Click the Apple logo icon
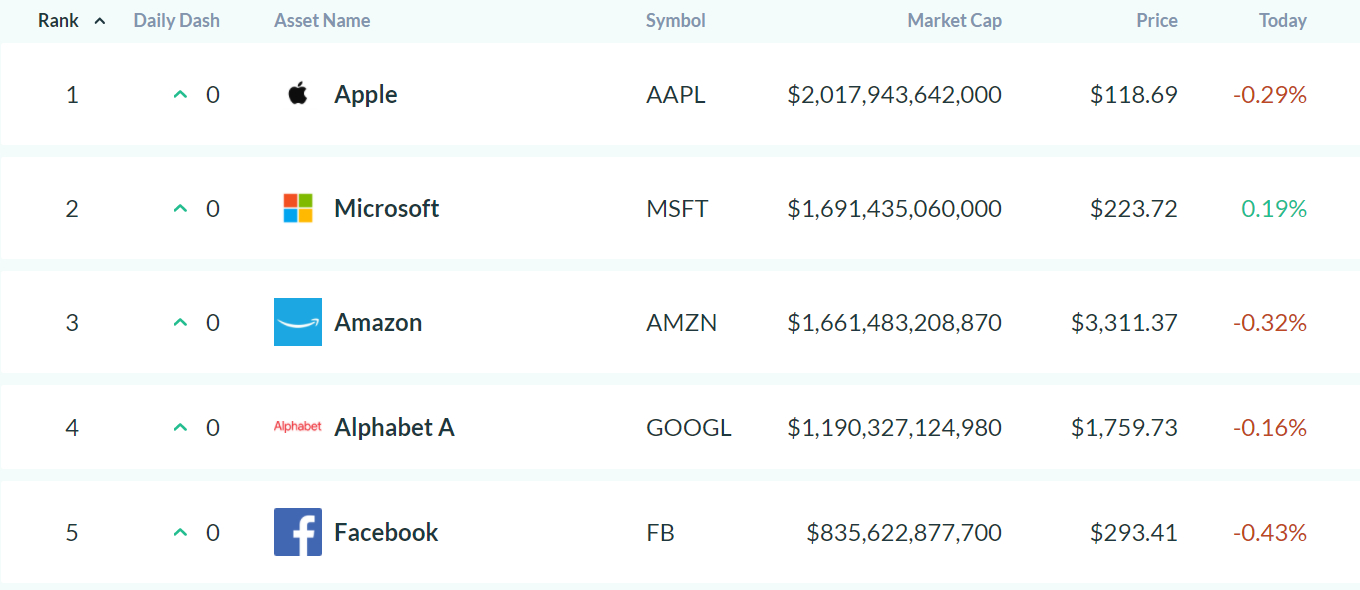This screenshot has height=590, width=1360. (x=297, y=95)
